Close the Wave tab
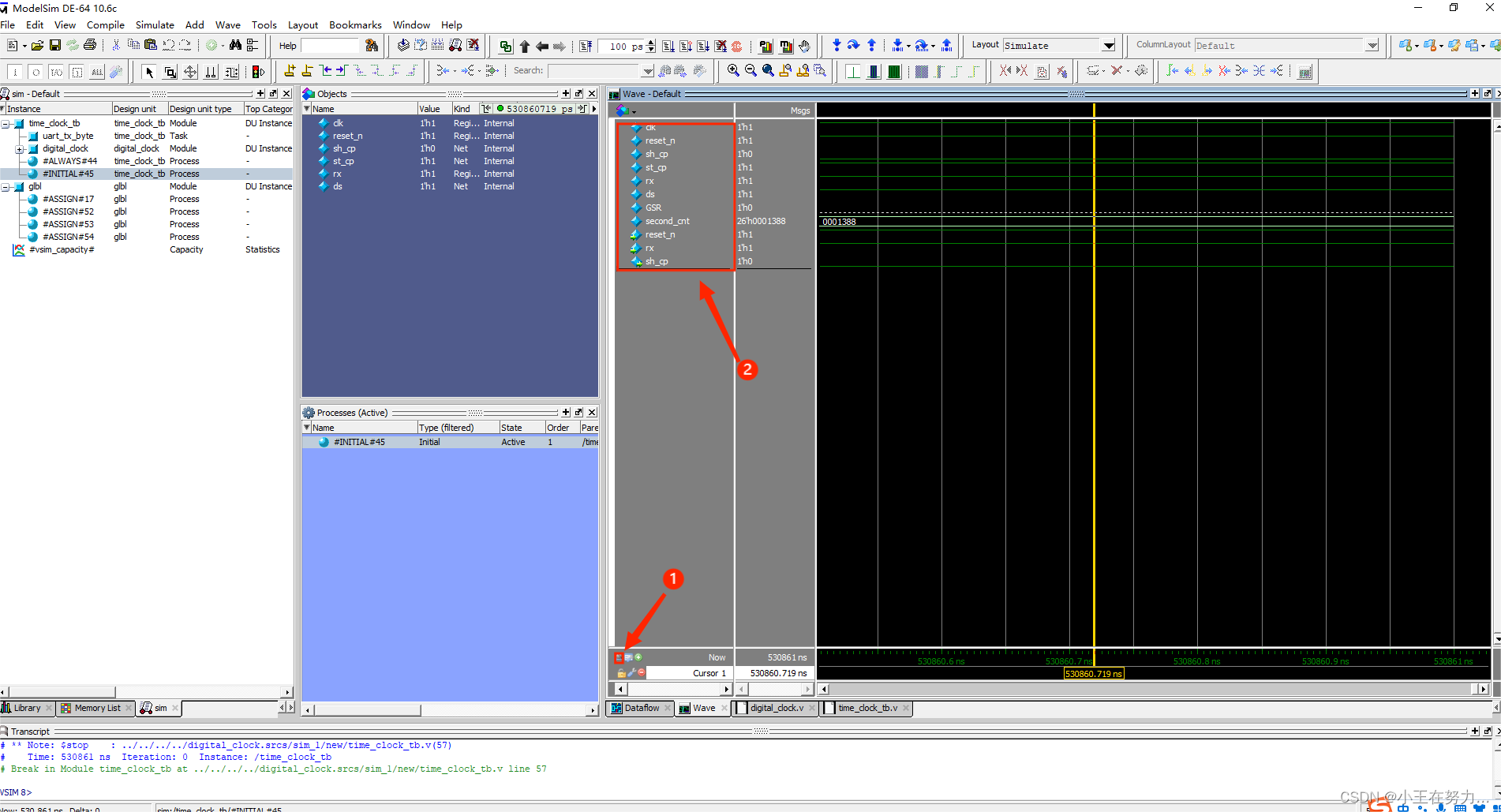This screenshot has width=1501, height=812. click(724, 708)
